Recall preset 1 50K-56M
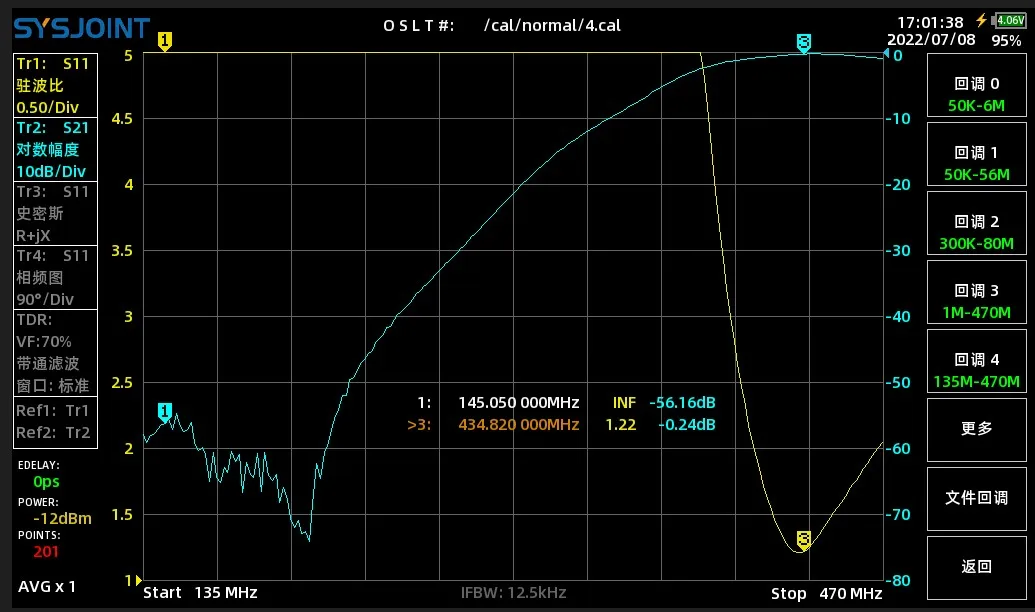Screen dimensions: 1035x612 click(x=976, y=154)
